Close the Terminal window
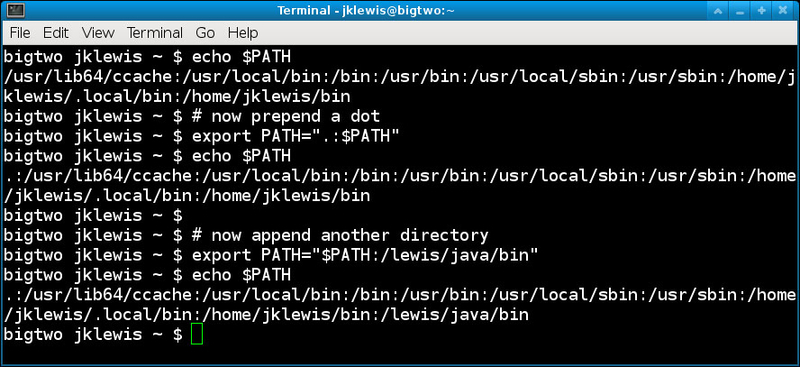 (784, 10)
